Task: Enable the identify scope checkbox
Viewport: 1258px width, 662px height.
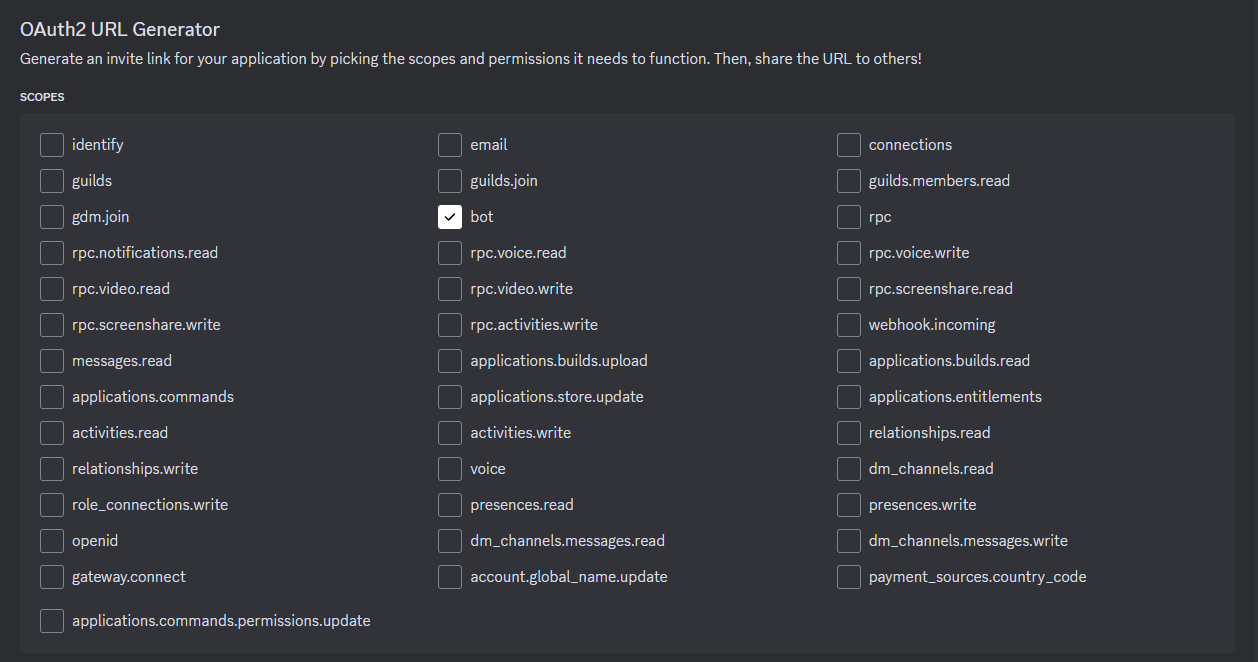Action: tap(52, 145)
